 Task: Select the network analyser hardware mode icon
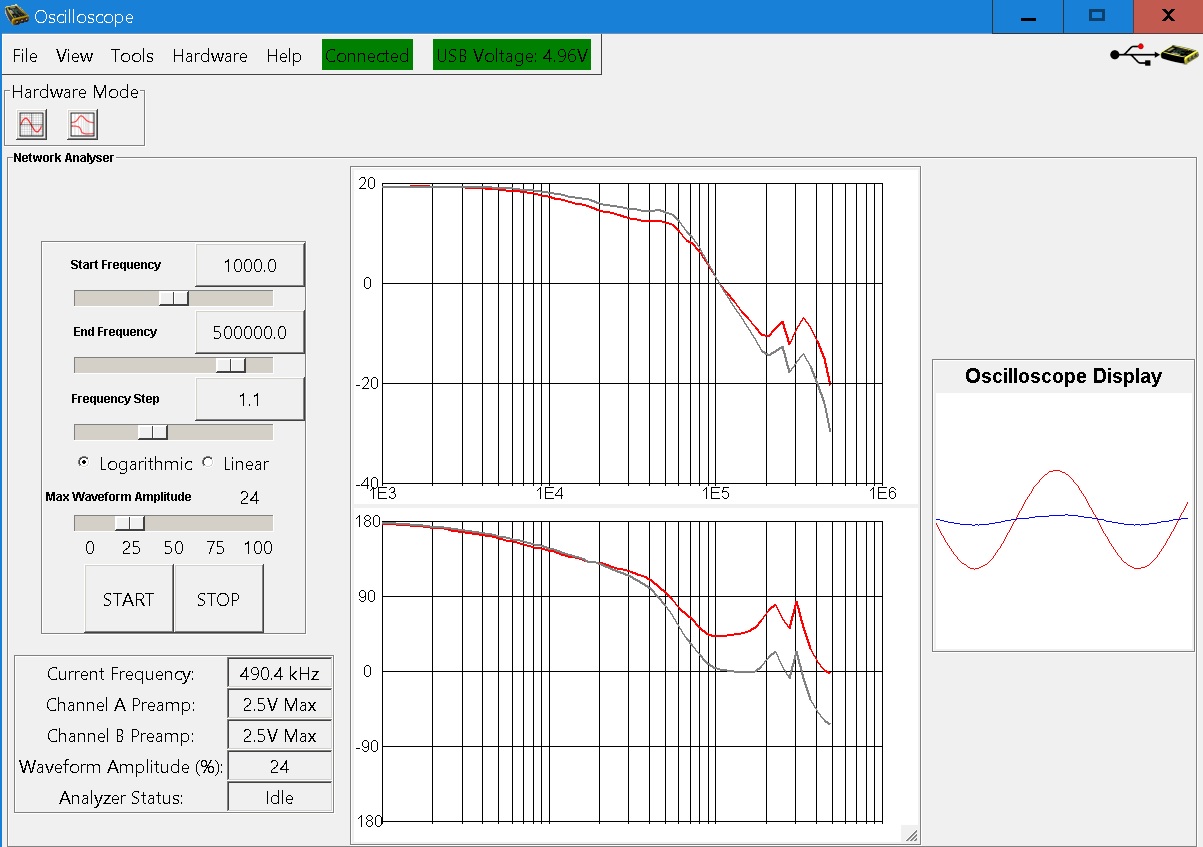coord(82,125)
